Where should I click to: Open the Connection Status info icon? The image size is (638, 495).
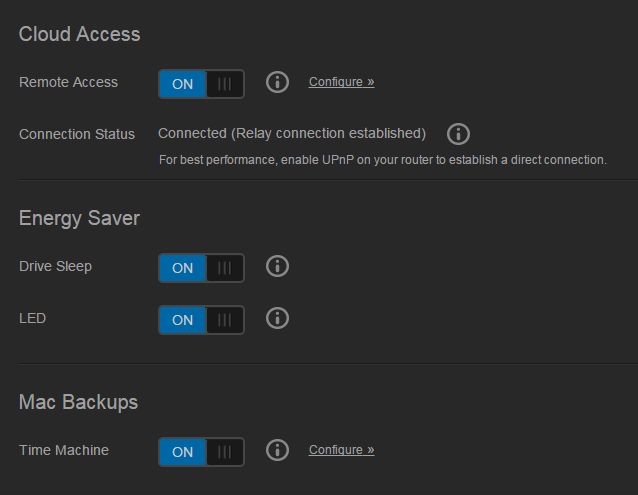(x=458, y=134)
